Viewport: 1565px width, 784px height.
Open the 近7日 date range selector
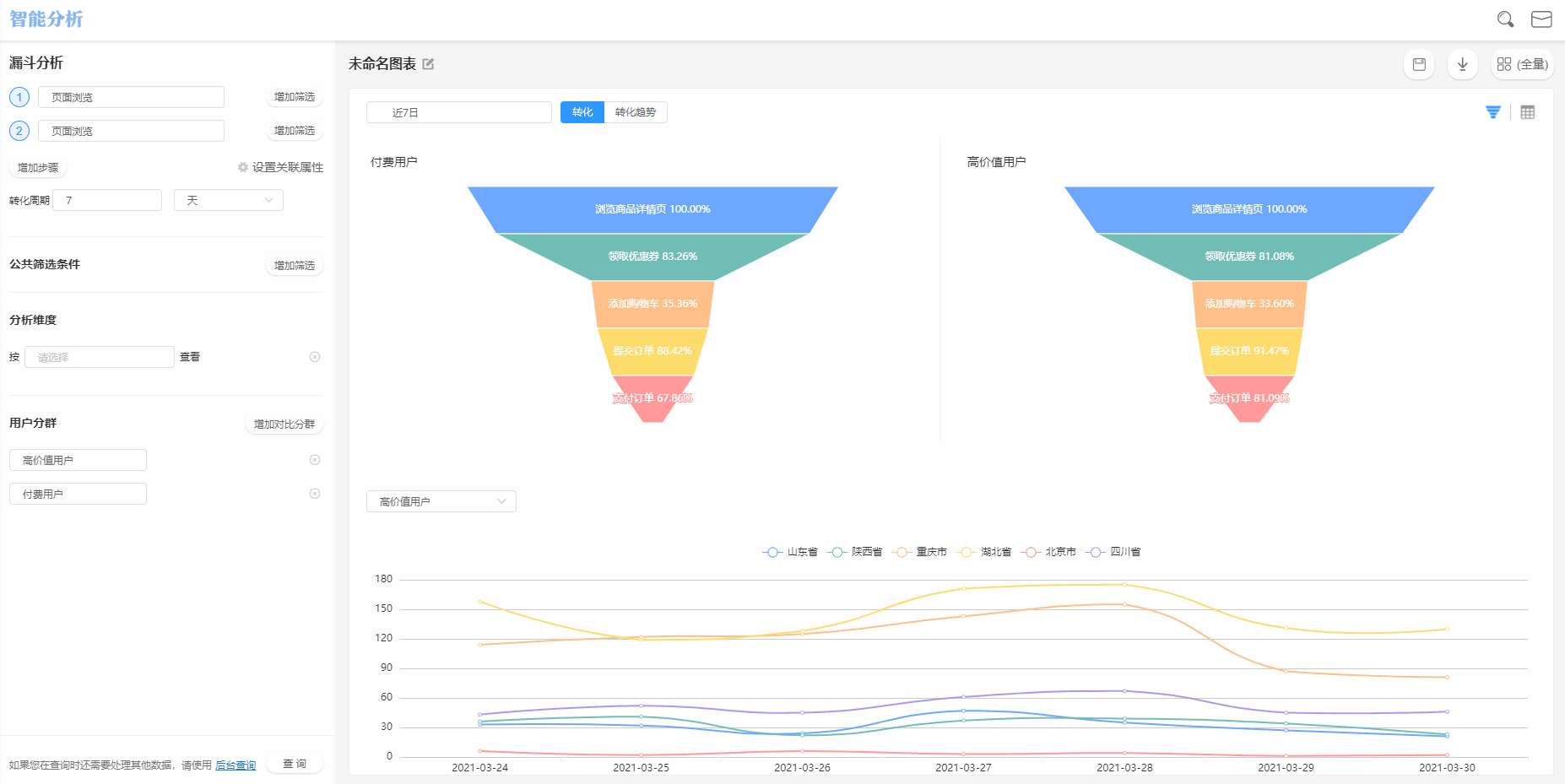click(459, 112)
